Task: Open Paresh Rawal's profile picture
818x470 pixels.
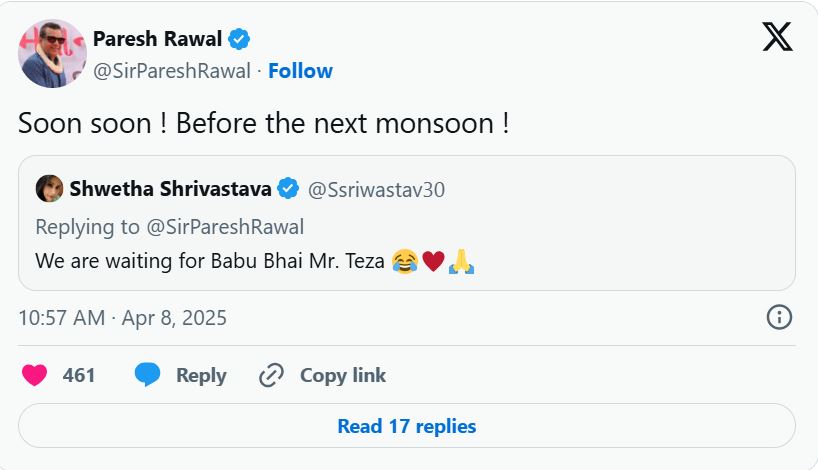Action: 52,54
